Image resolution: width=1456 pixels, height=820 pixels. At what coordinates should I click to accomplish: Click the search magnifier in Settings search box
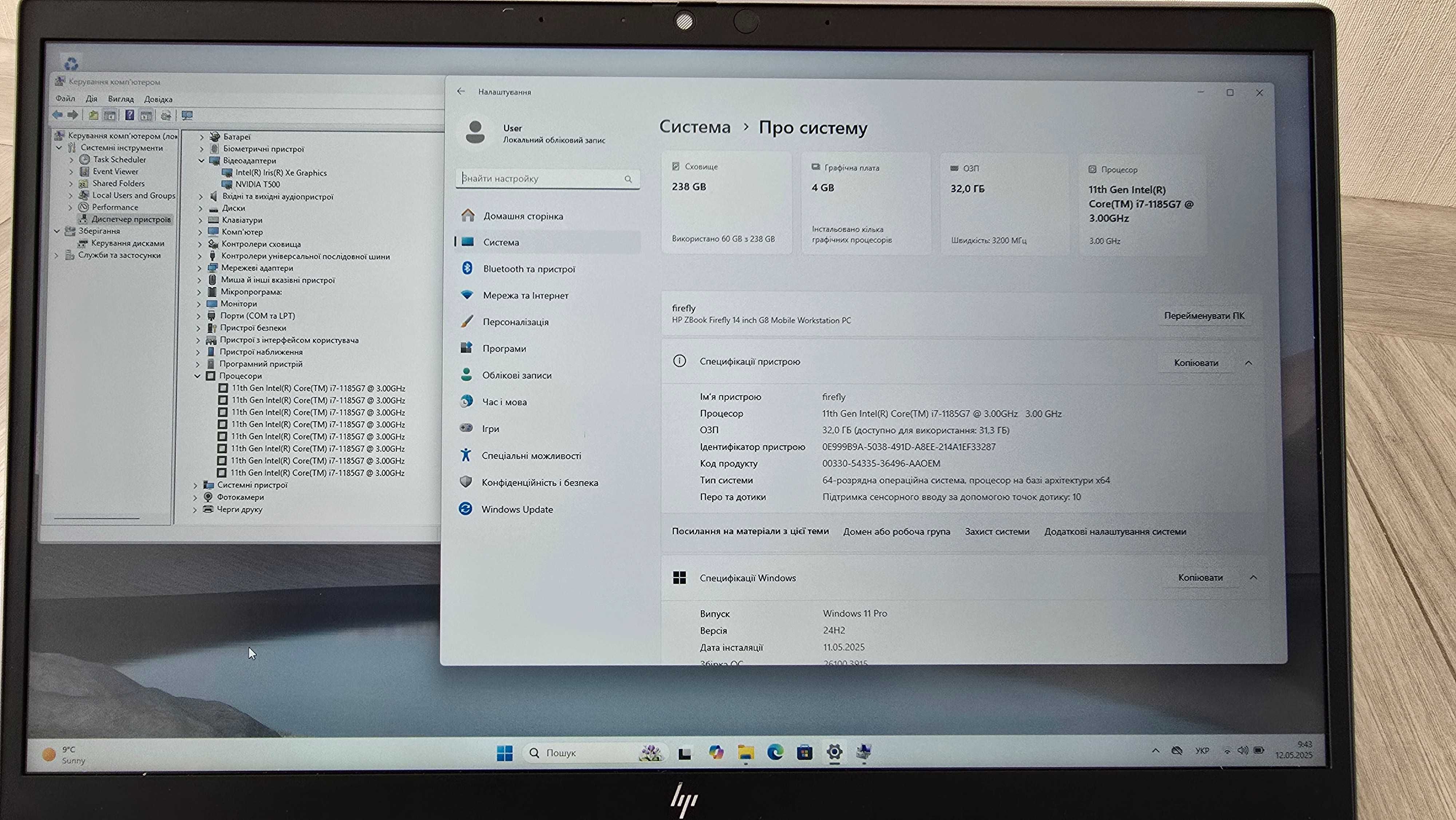[x=628, y=179]
